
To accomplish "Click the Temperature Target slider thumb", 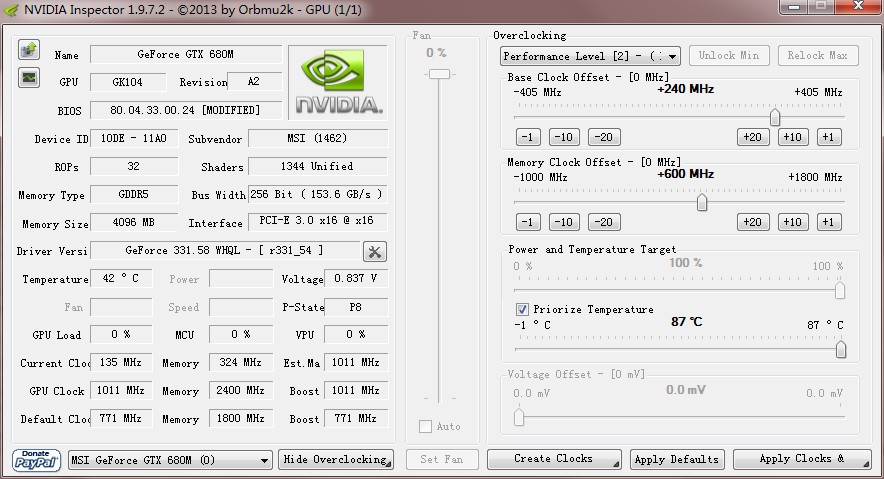I will (841, 349).
